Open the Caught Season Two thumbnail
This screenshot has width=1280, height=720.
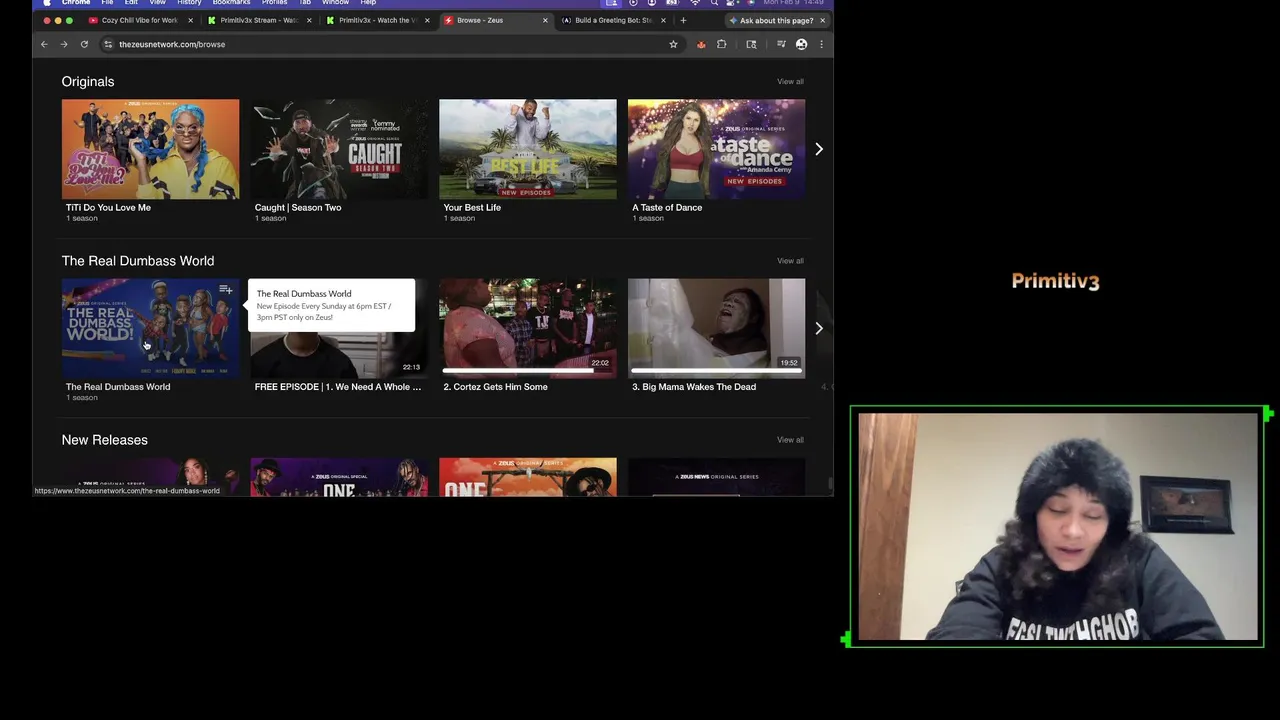[x=339, y=149]
